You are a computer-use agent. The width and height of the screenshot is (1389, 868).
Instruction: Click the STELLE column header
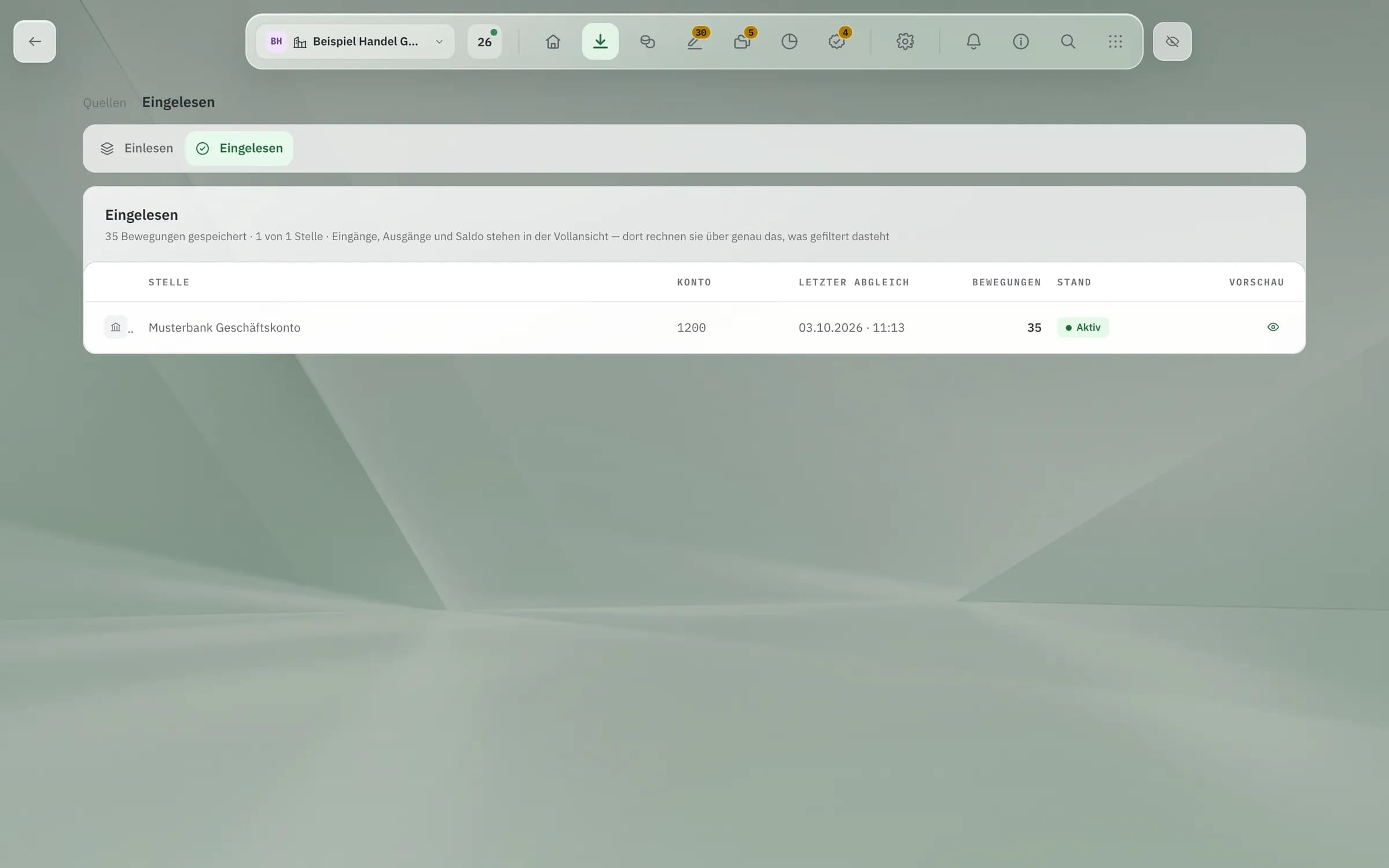[x=169, y=282]
